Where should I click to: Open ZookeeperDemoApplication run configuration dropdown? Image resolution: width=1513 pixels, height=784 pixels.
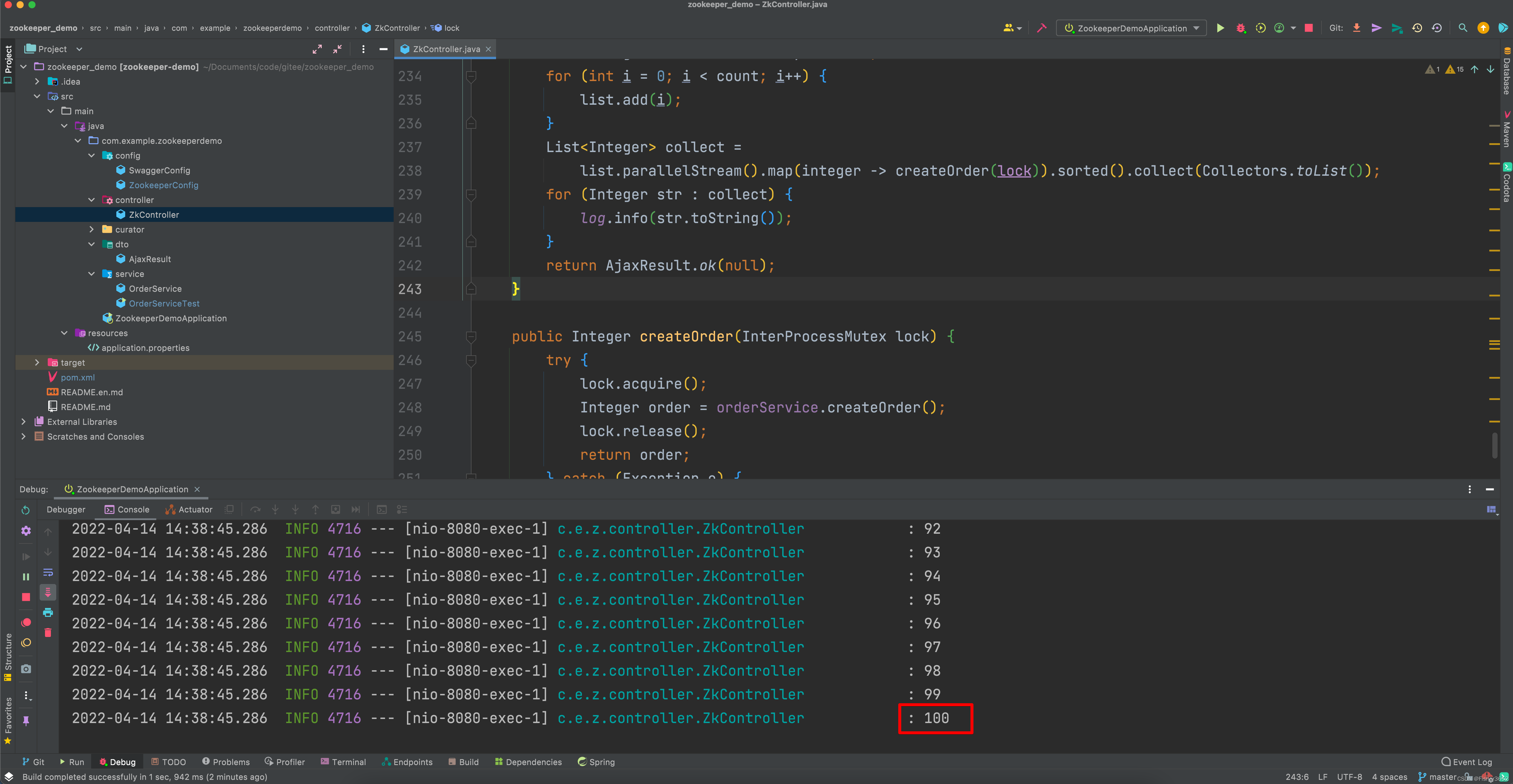click(1131, 28)
